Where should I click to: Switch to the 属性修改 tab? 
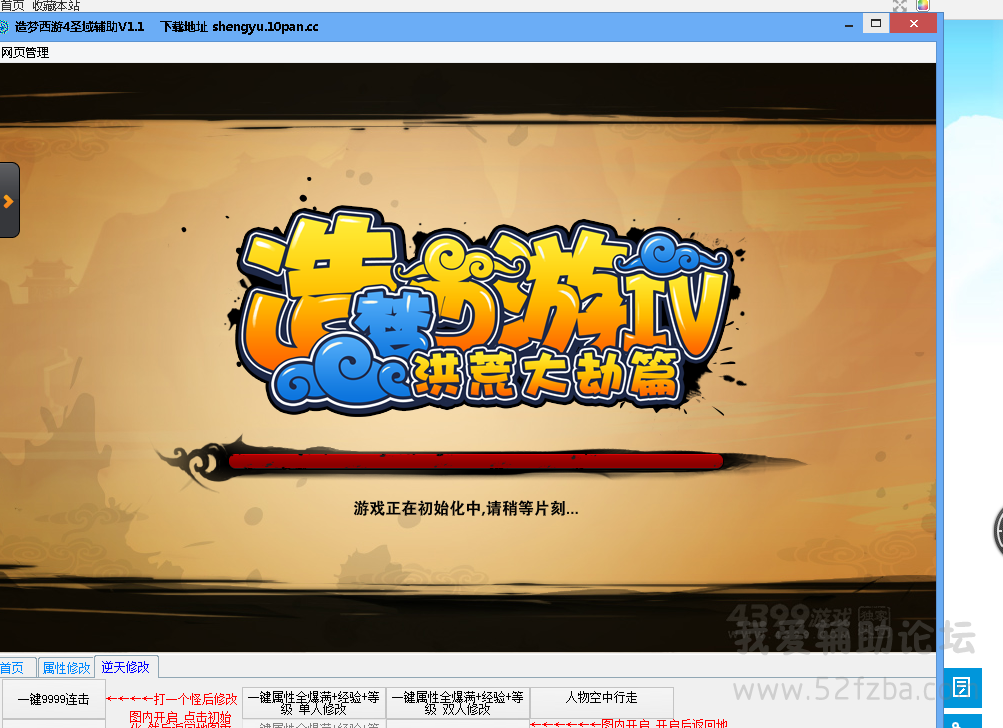(66, 668)
